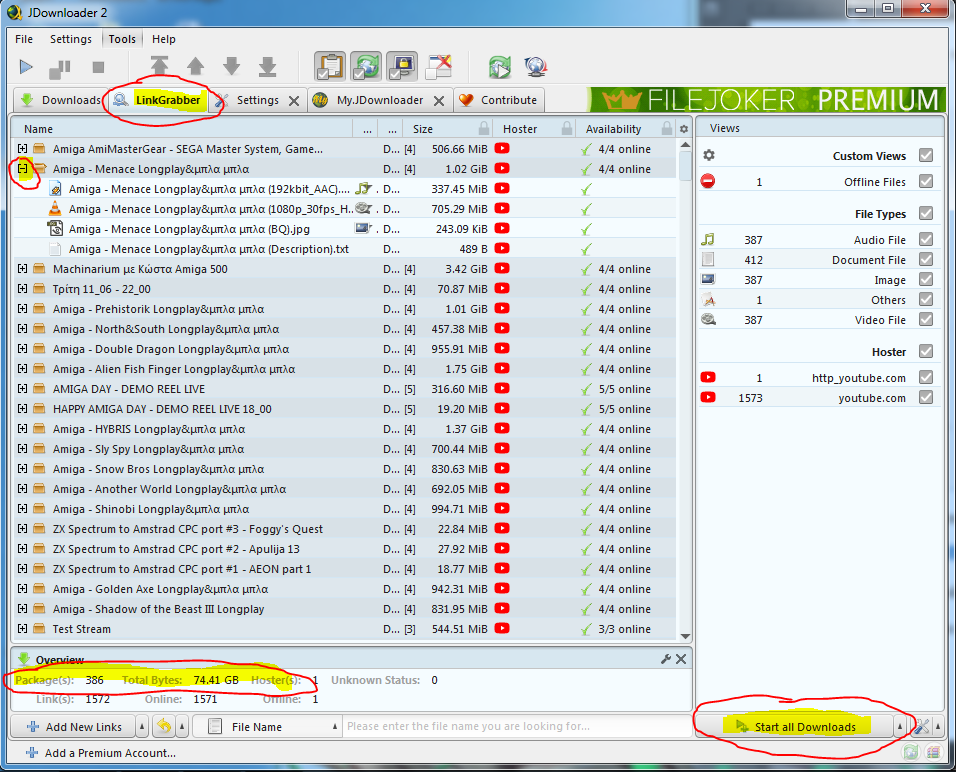Toggle clipboard monitoring icon in toolbar

330,67
